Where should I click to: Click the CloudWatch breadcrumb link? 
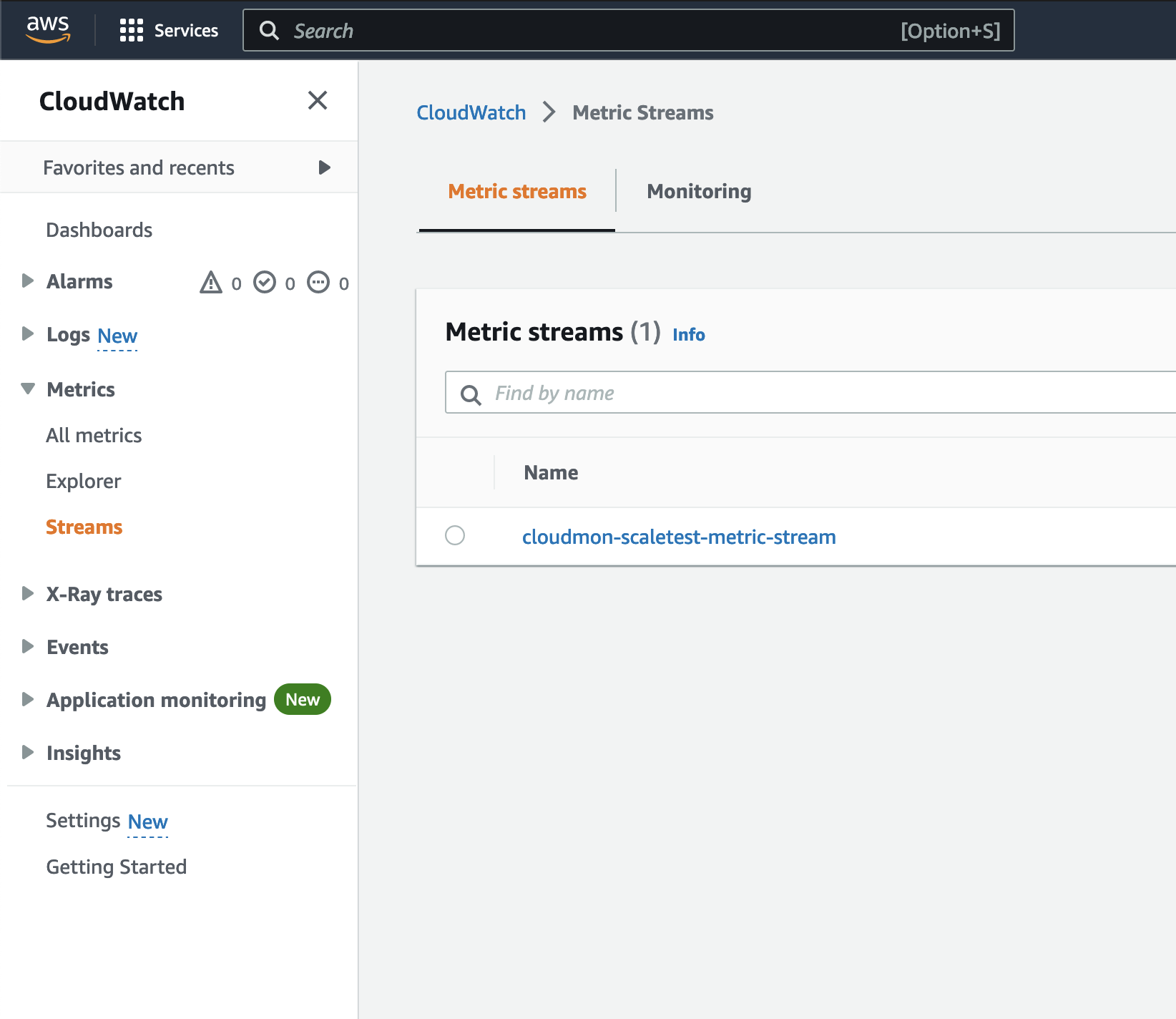[x=471, y=112]
